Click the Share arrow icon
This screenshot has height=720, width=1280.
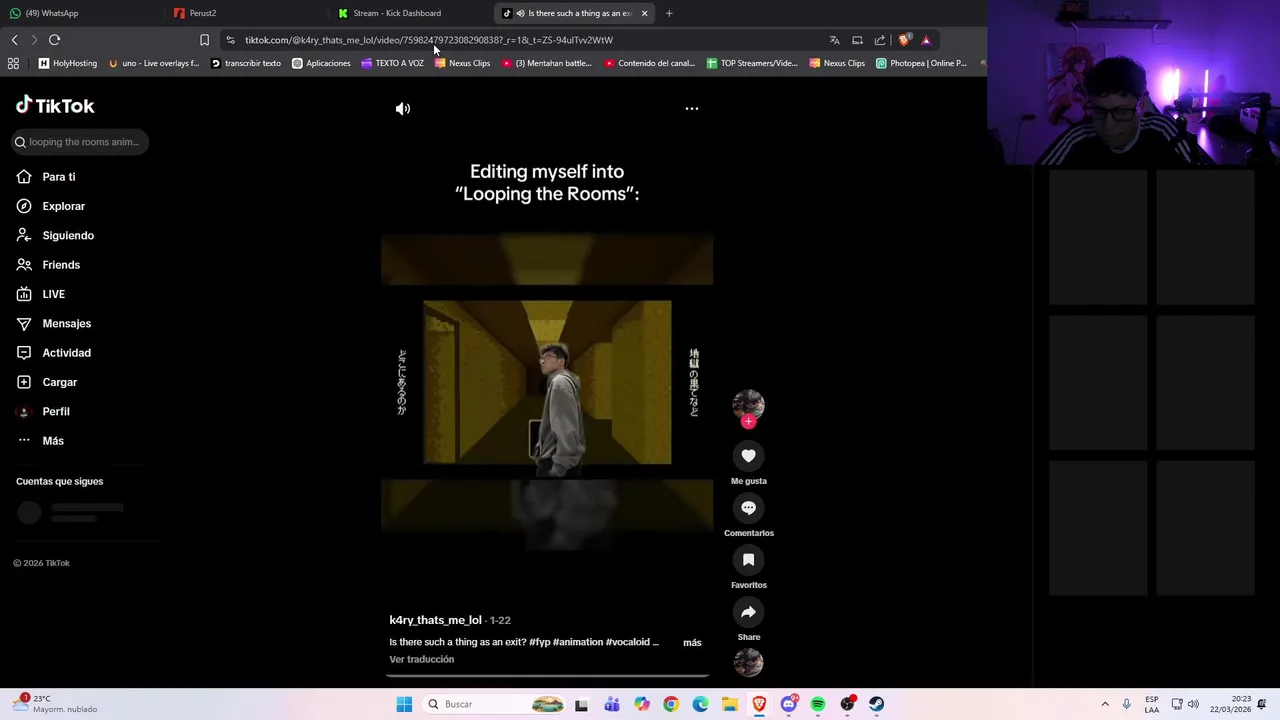(x=748, y=612)
